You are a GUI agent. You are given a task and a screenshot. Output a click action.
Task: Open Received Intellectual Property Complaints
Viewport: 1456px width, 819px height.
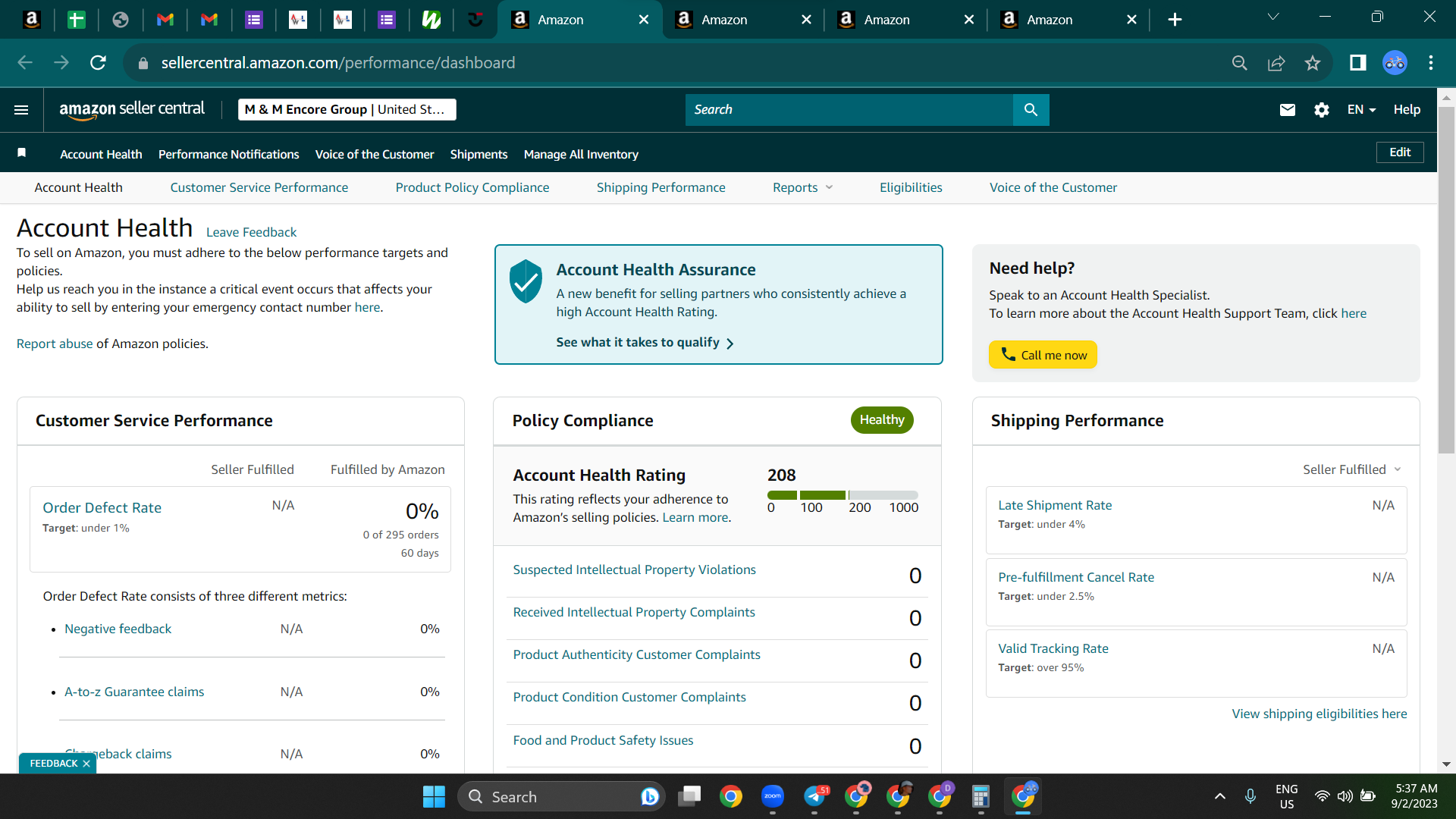pos(634,612)
